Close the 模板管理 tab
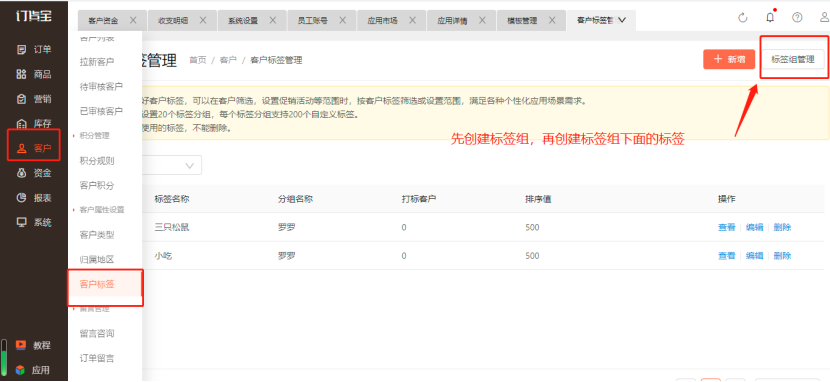830x382 pixels. 552,20
